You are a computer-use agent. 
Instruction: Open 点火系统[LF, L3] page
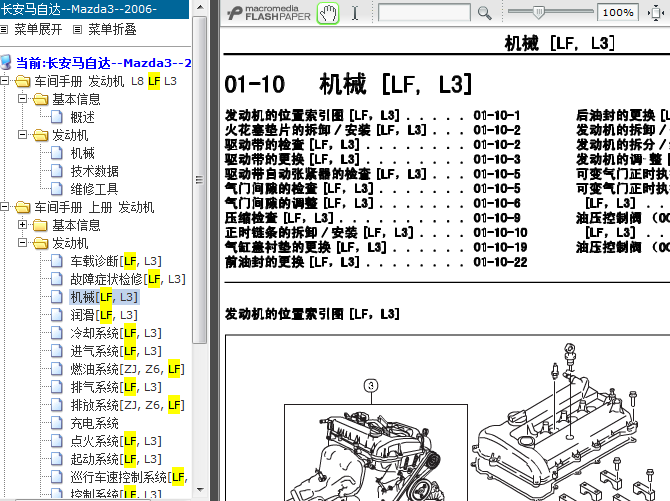[x=116, y=441]
